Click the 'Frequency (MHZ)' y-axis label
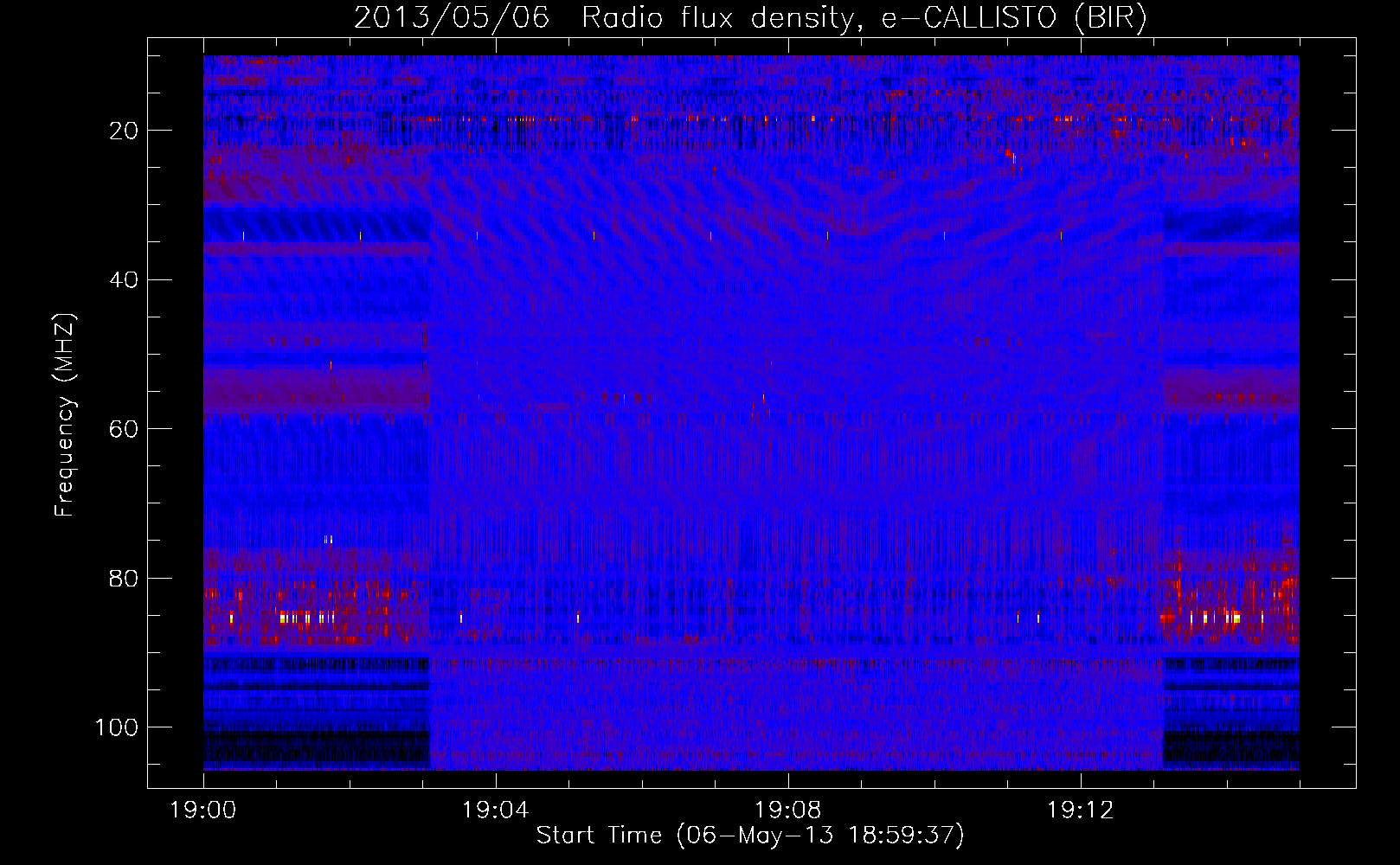This screenshot has width=1400, height=865. click(65, 415)
